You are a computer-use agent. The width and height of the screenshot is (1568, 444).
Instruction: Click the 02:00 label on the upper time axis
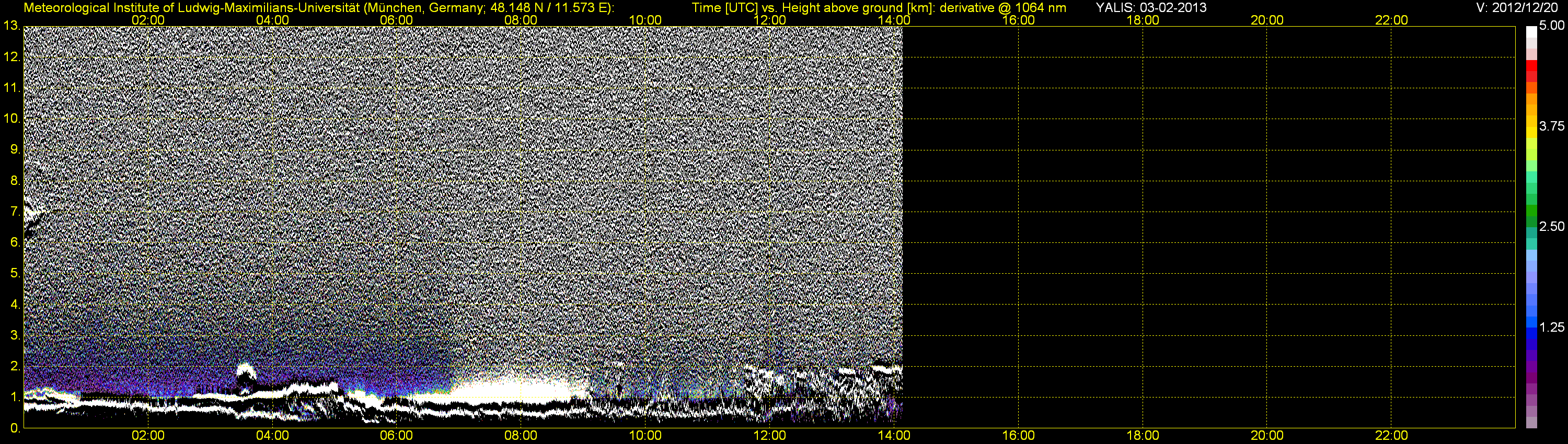(x=148, y=20)
